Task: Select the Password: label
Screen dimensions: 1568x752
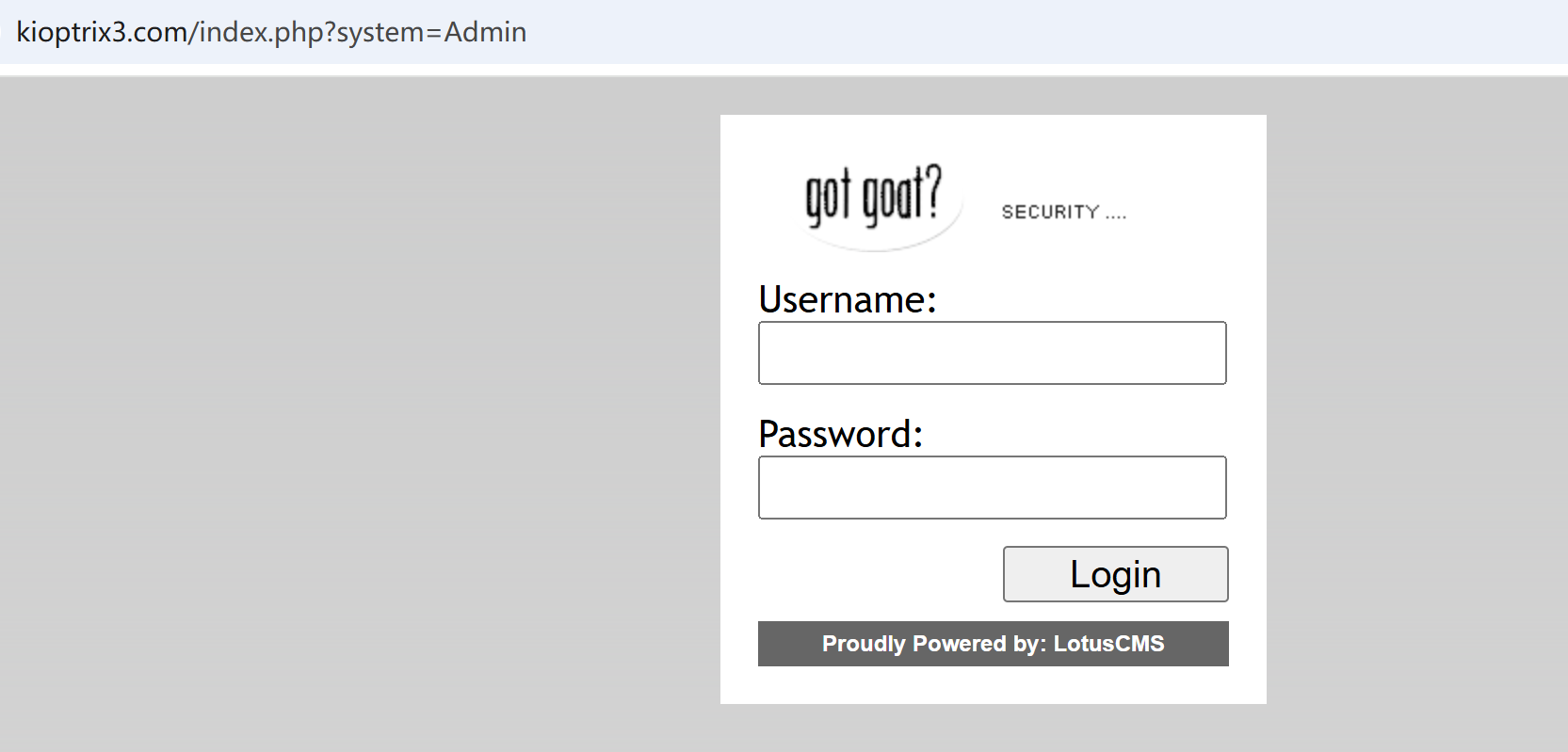Action: (840, 435)
